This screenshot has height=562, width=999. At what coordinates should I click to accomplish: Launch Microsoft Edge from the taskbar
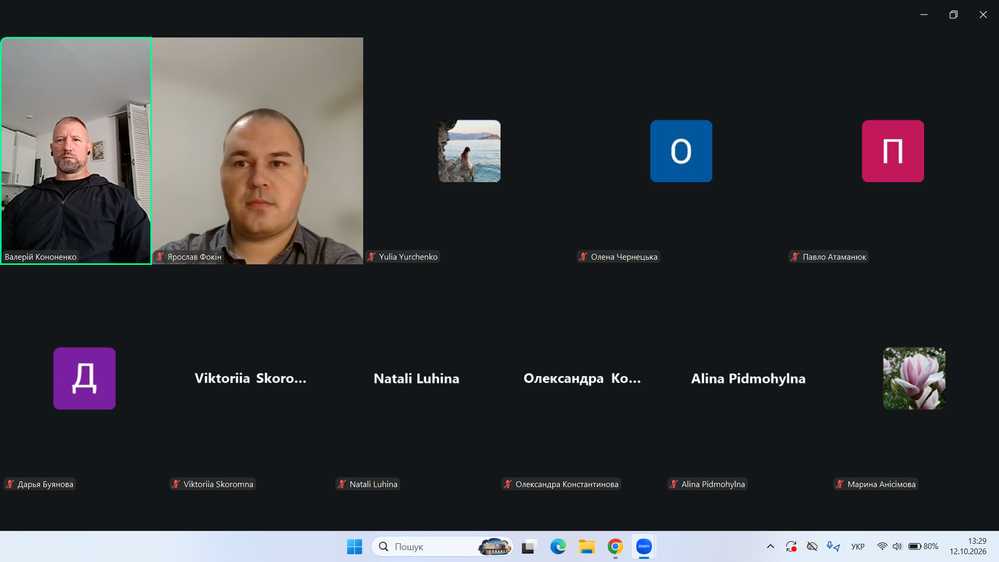pos(558,547)
